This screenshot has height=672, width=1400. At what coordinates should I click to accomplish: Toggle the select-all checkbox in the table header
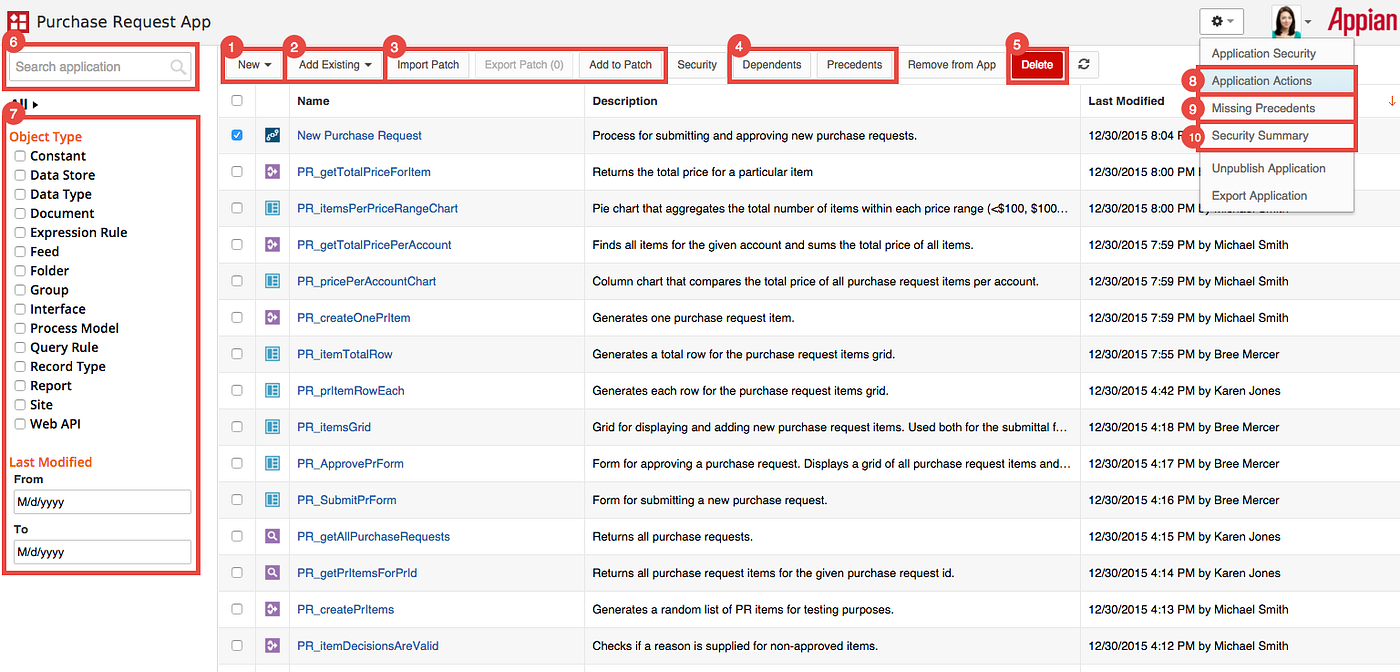[x=237, y=100]
